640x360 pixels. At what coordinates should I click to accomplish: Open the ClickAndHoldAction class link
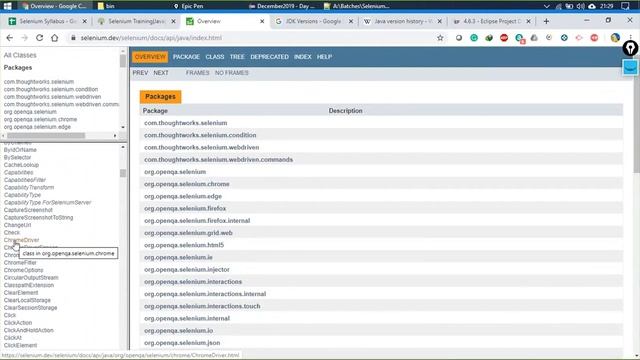pyautogui.click(x=29, y=330)
